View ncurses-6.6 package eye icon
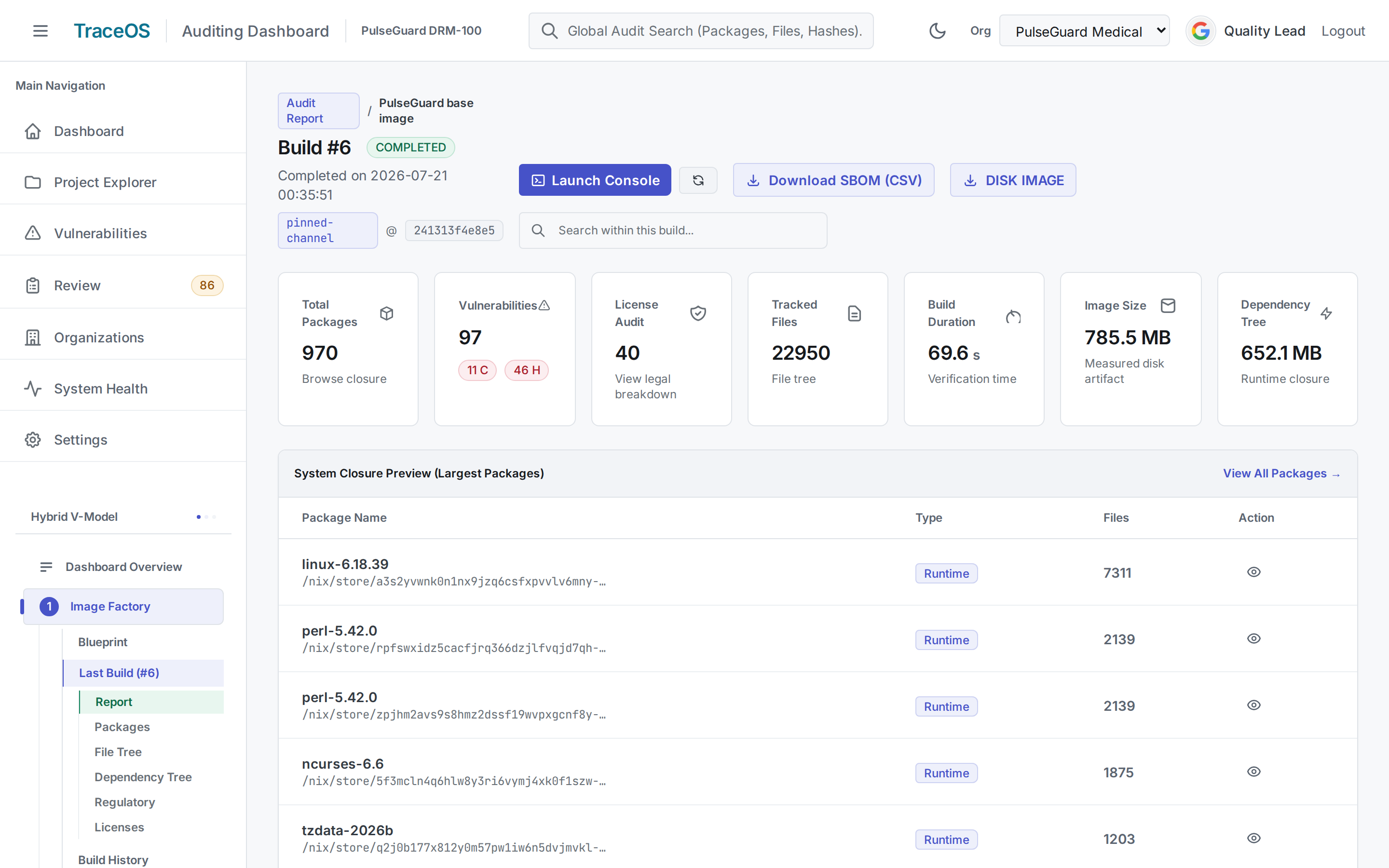The height and width of the screenshot is (868, 1389). (x=1253, y=772)
